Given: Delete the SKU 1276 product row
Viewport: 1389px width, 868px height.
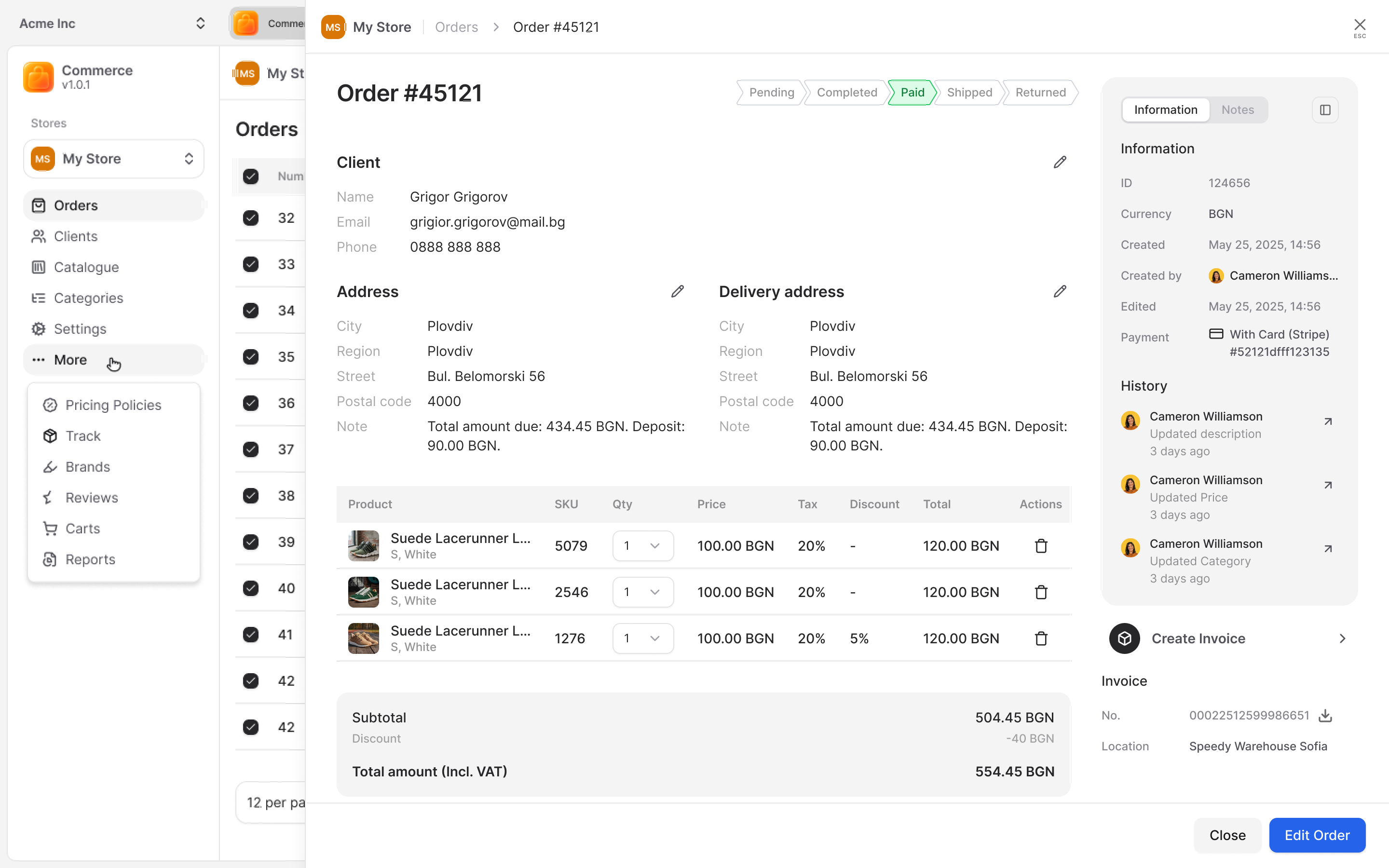Looking at the screenshot, I should (x=1041, y=638).
